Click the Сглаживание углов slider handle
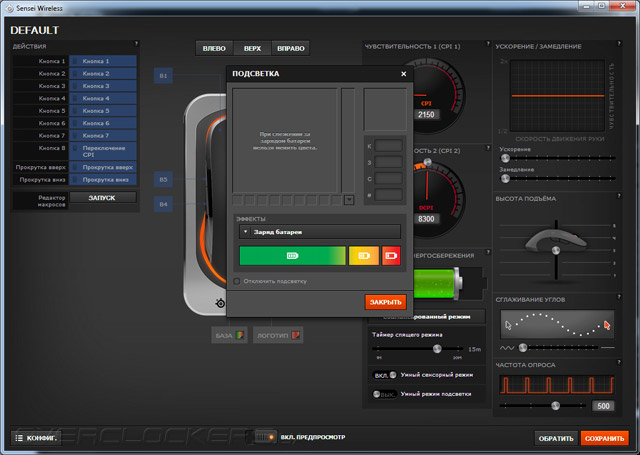The image size is (640, 455). [x=523, y=348]
